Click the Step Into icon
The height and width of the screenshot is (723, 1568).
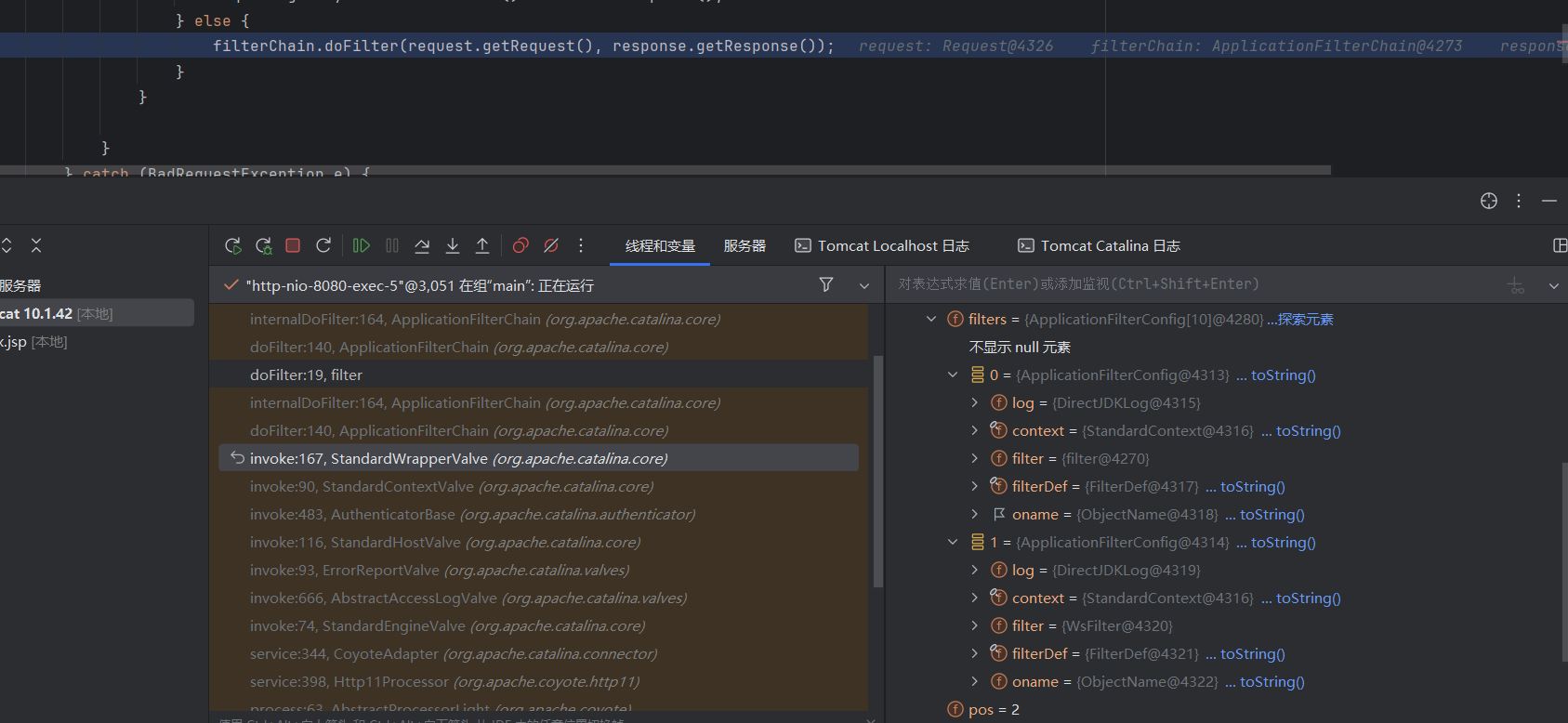click(453, 245)
